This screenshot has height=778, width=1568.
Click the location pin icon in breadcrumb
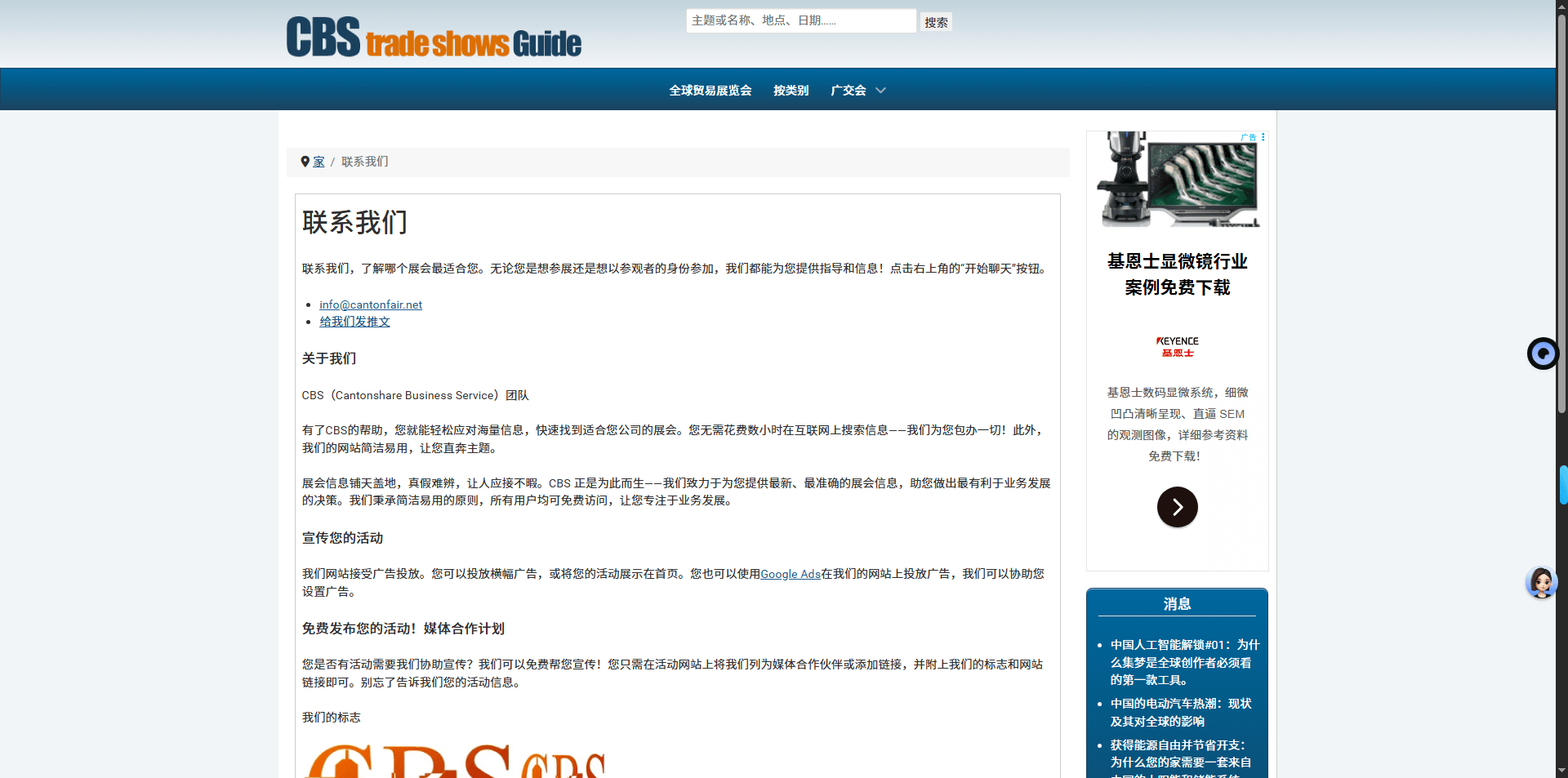[x=305, y=162]
